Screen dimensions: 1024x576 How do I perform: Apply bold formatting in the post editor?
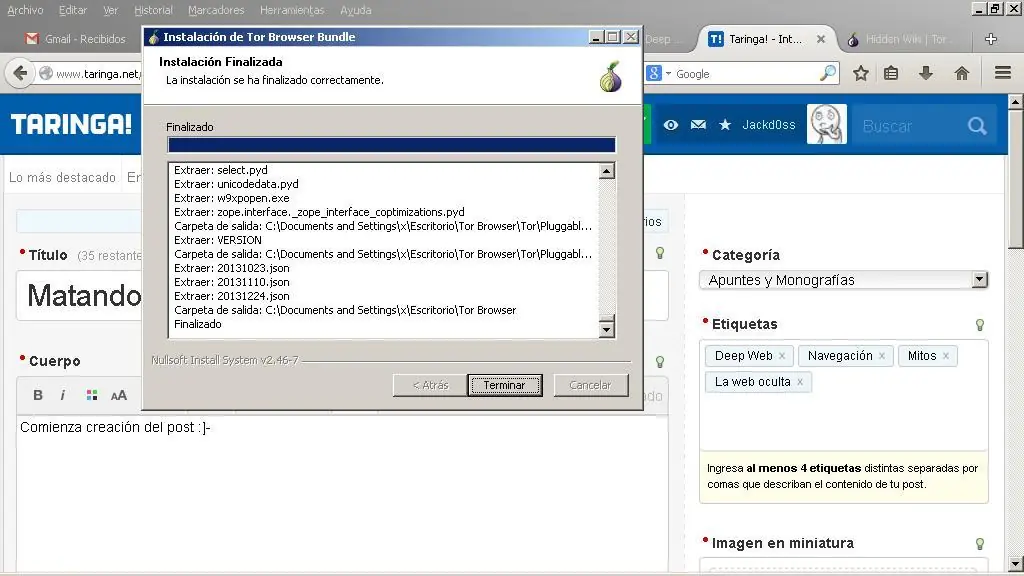click(38, 395)
